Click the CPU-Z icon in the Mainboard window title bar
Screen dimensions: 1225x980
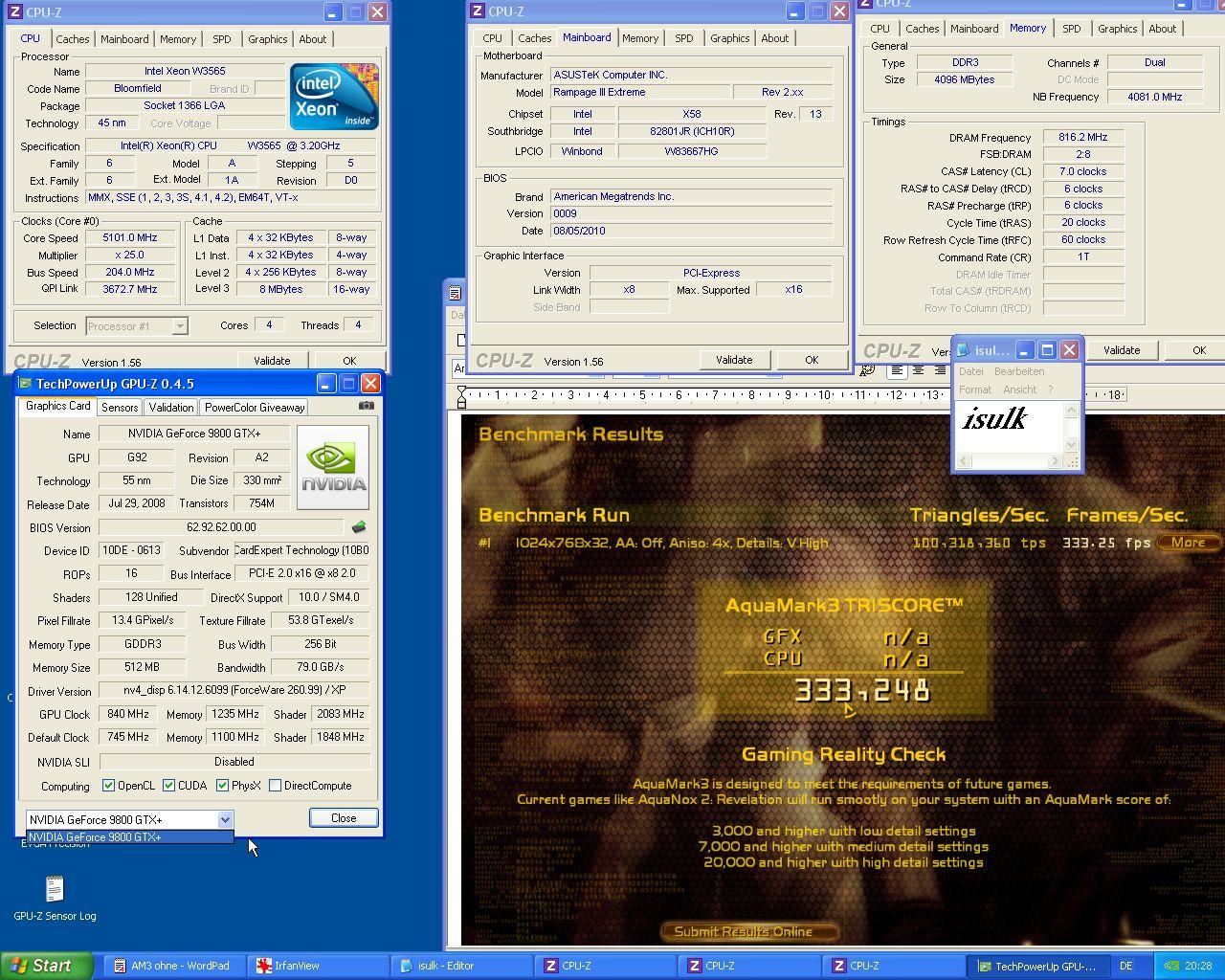pos(478,11)
